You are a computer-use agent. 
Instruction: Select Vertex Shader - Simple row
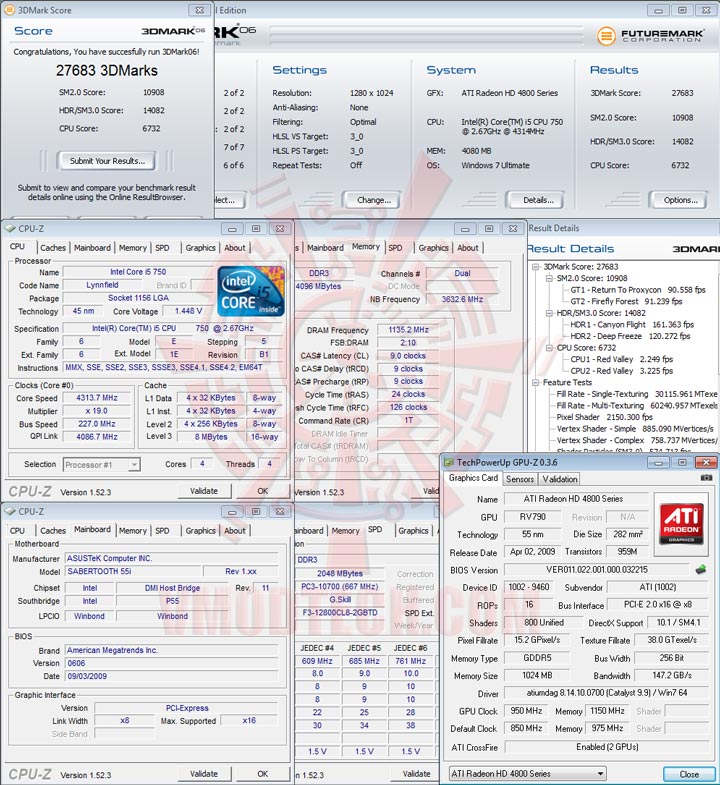point(635,429)
